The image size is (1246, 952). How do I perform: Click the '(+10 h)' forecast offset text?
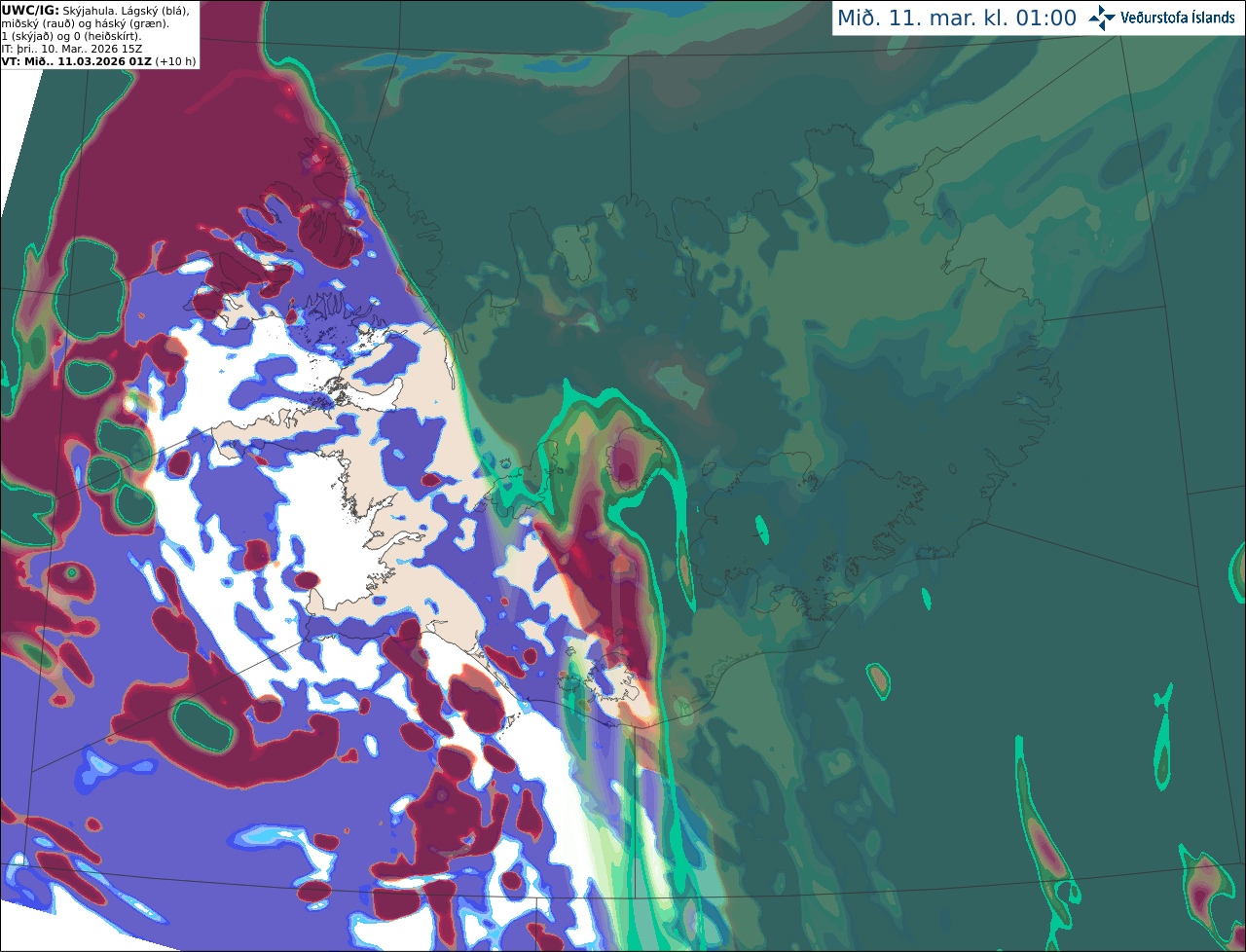tap(176, 61)
